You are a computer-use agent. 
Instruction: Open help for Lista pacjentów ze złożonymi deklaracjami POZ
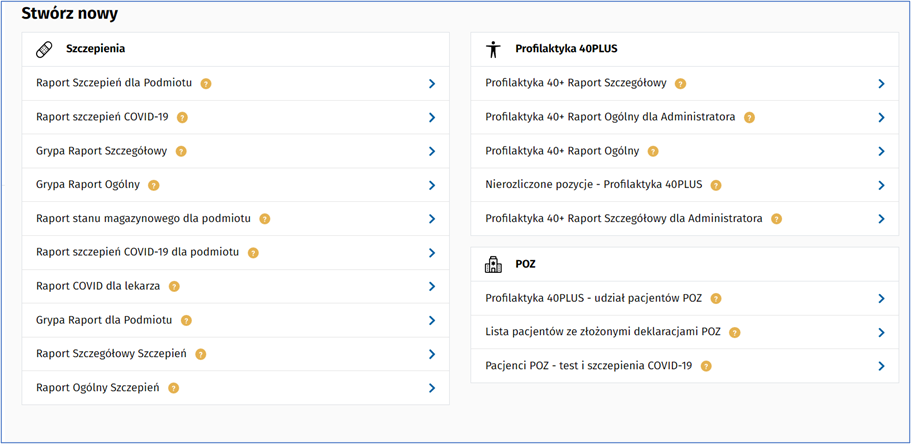pos(735,332)
